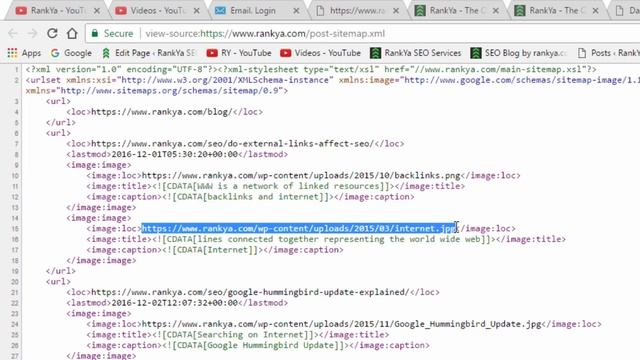Screen dimensions: 640x360
Task: Click lastmod value 2016-12-01T05:30:20+00:00
Action: (174, 154)
